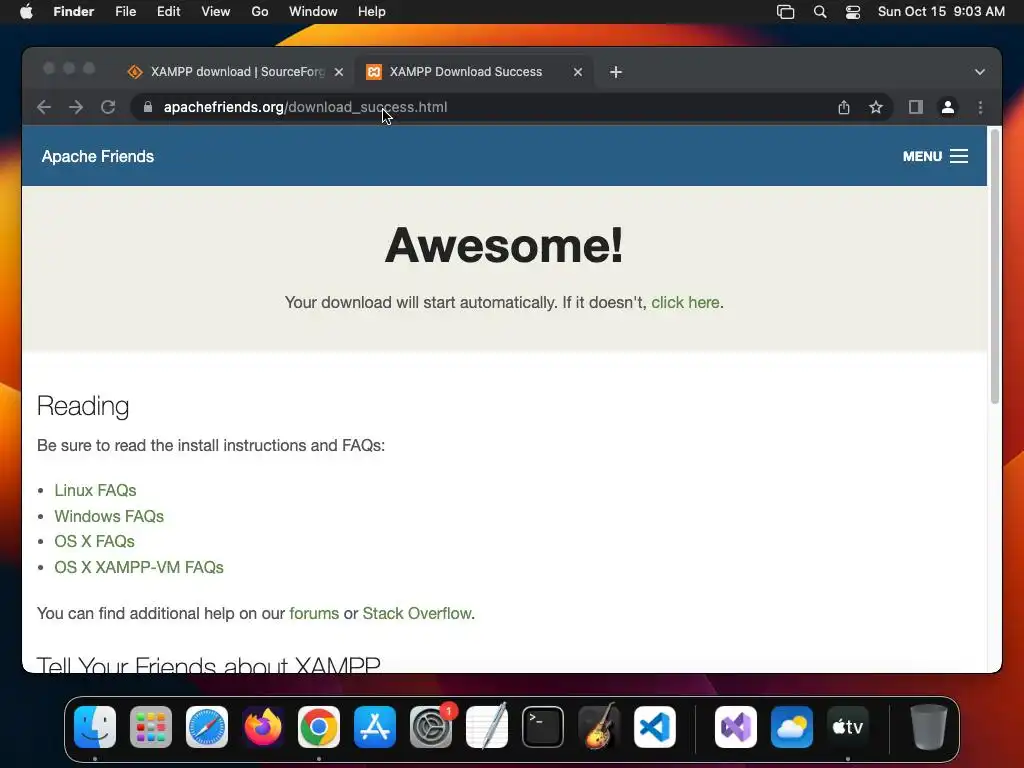Open the OS X XAMPP-VM FAQs link

[x=139, y=567]
